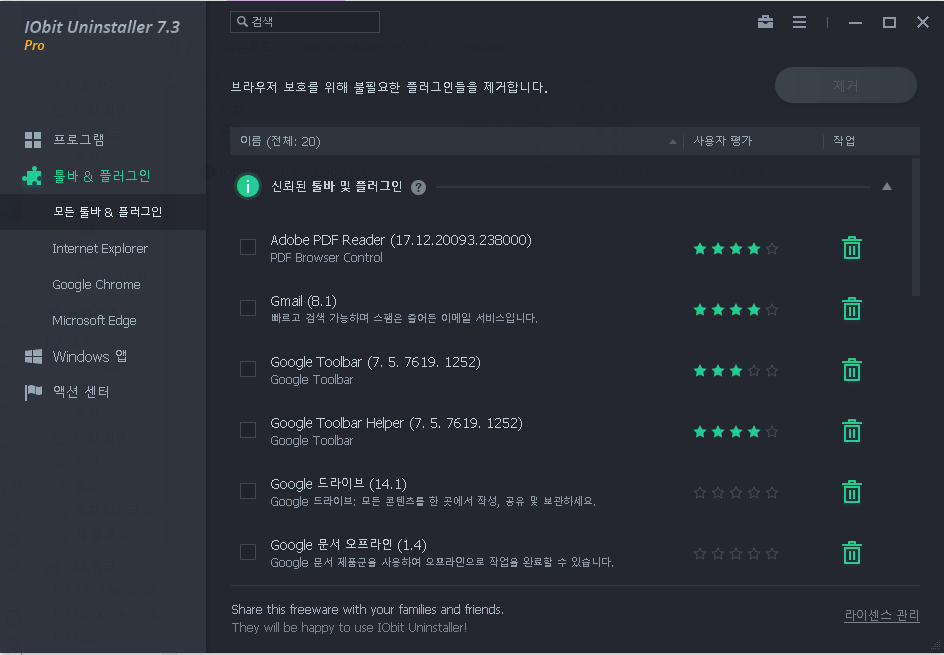Check the Google Toolbar Helper checkbox
This screenshot has width=944, height=655.
[248, 430]
